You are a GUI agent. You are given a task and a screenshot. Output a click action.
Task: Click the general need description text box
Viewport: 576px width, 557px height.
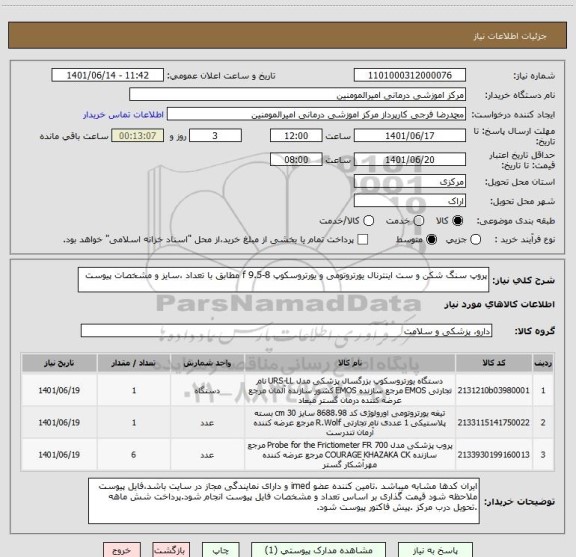coord(284,280)
